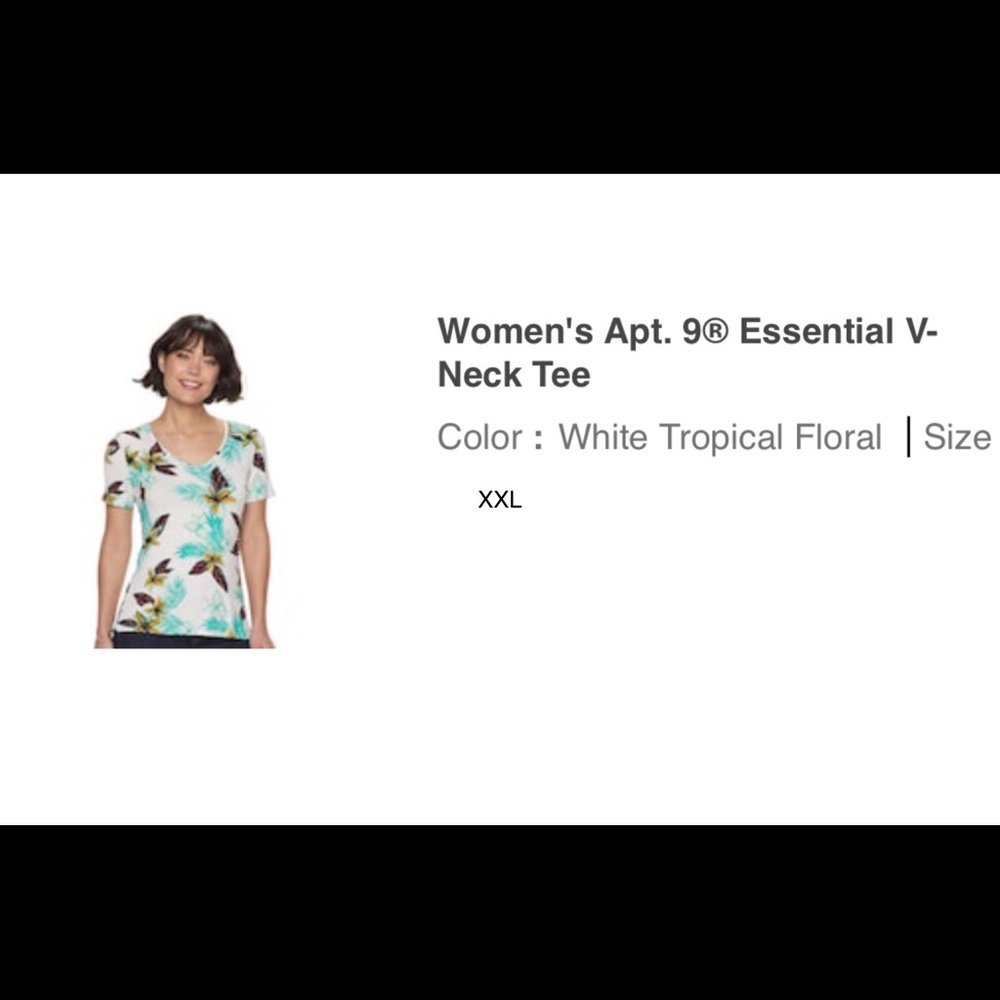Select the XXL size value
Viewport: 1000px width, 1000px height.
[x=500, y=499]
